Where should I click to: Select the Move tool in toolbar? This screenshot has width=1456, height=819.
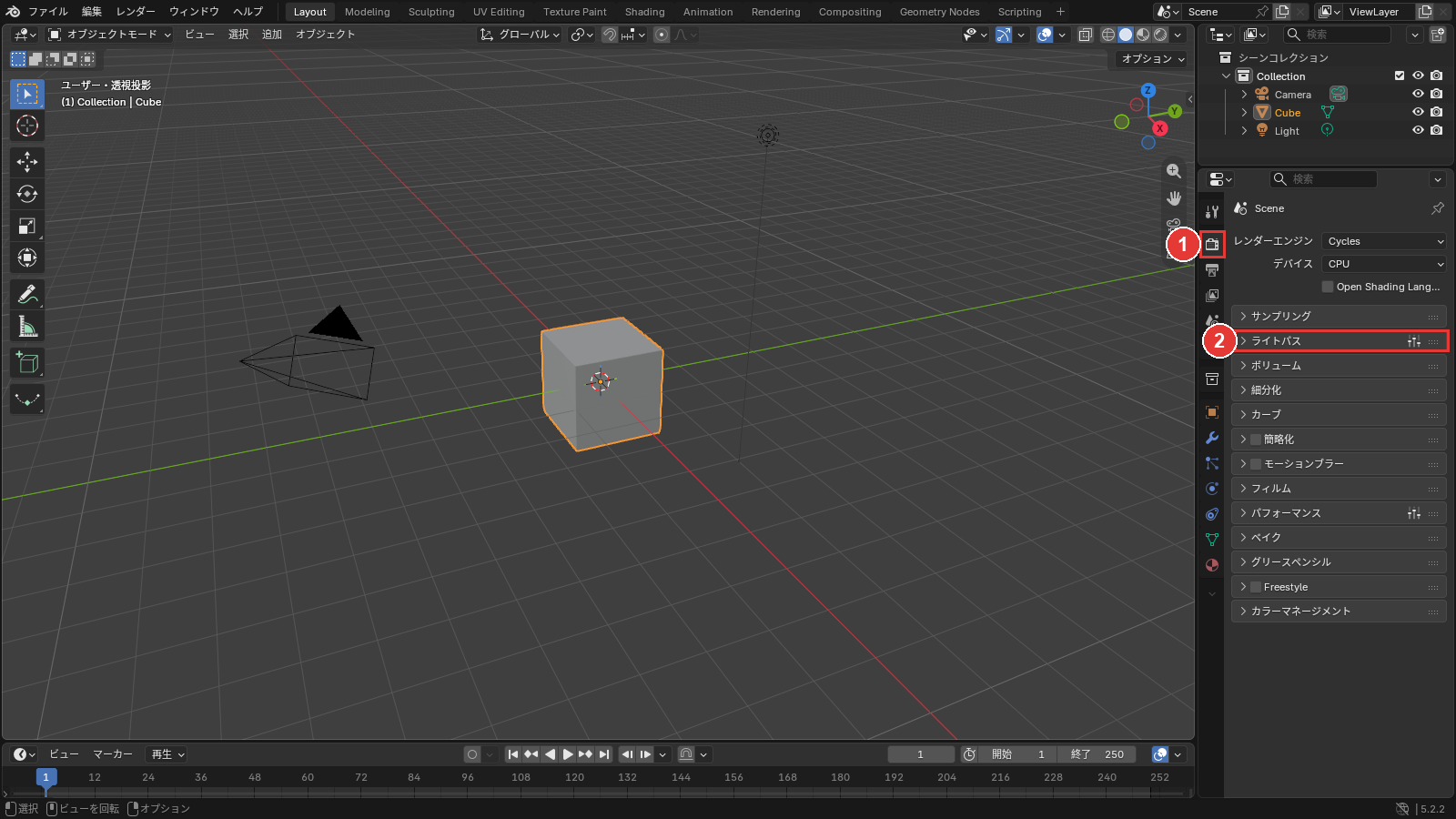[27, 162]
